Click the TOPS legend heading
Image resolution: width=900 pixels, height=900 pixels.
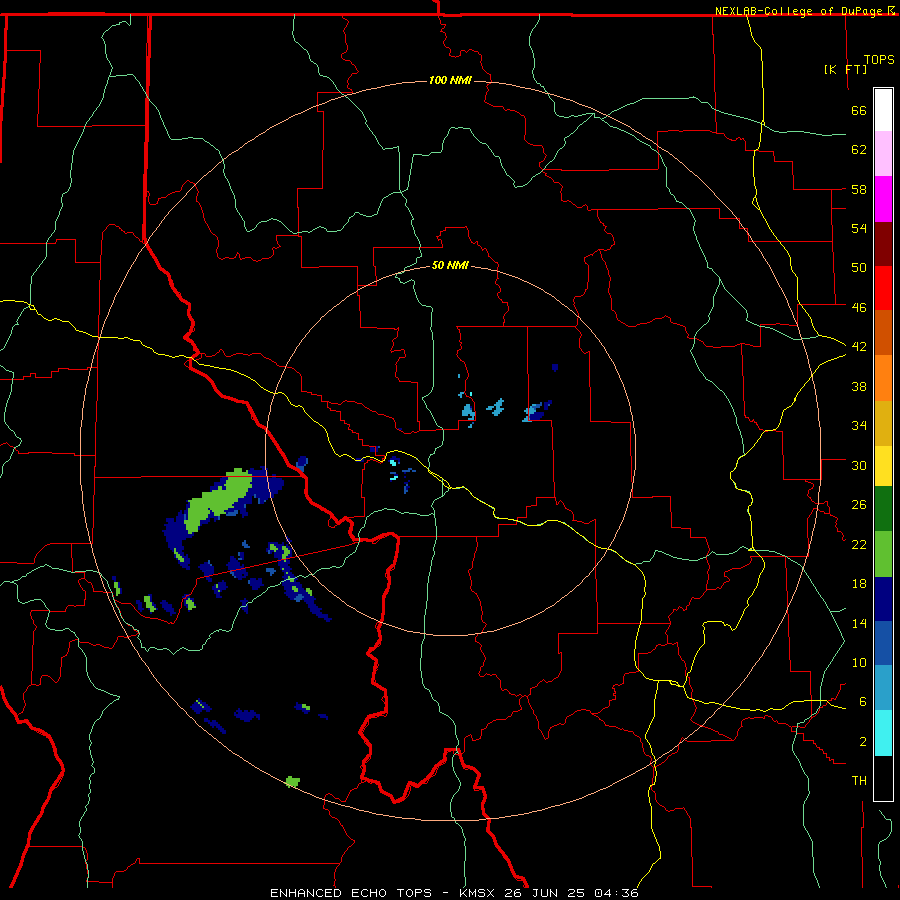[879, 60]
